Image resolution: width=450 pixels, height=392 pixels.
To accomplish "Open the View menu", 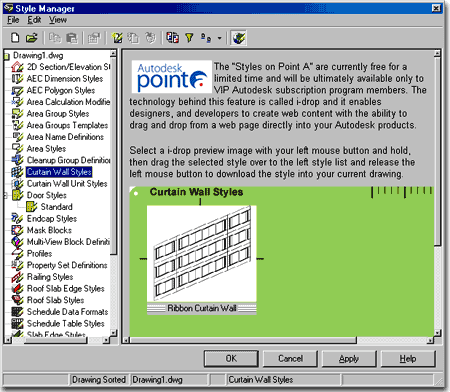I will (58, 20).
